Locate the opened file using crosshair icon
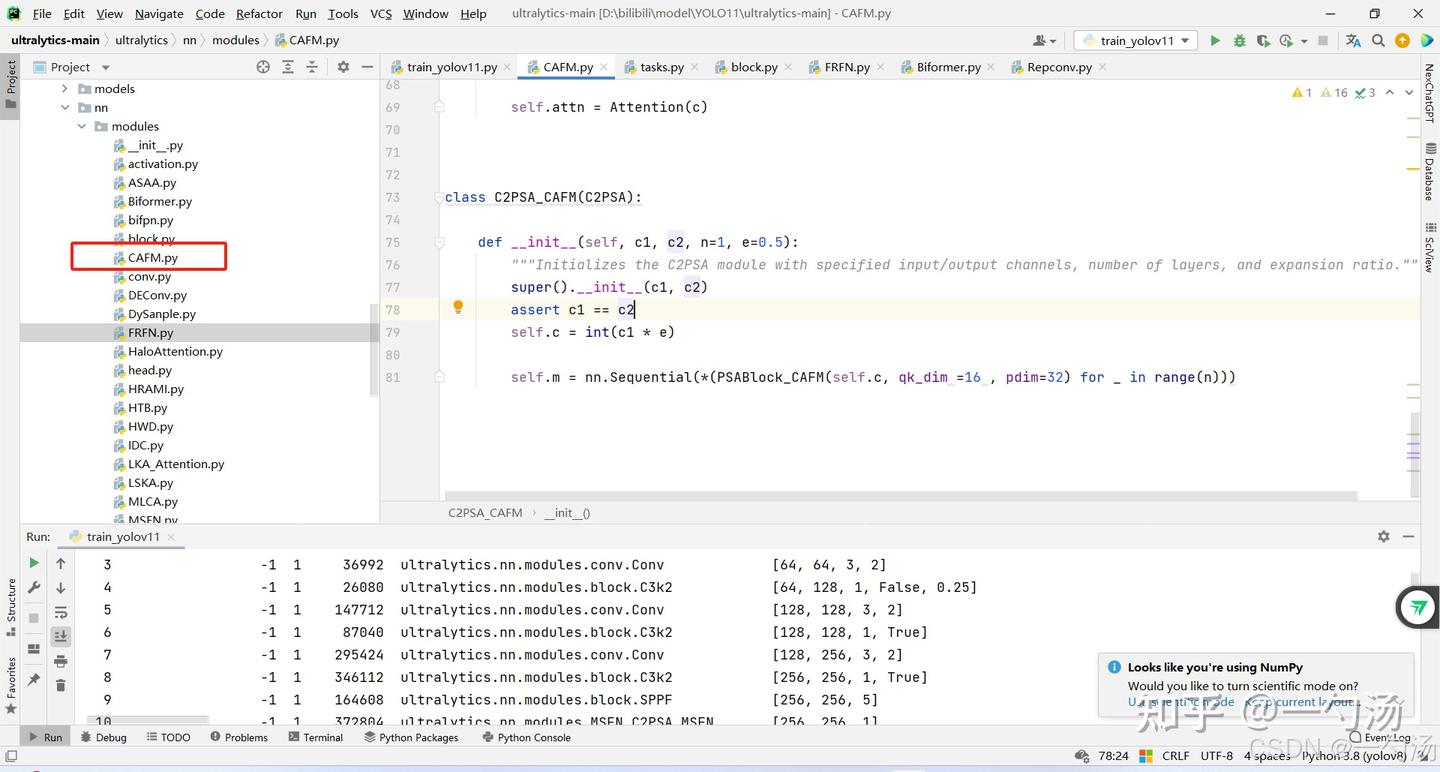The width and height of the screenshot is (1440, 772). coord(263,67)
